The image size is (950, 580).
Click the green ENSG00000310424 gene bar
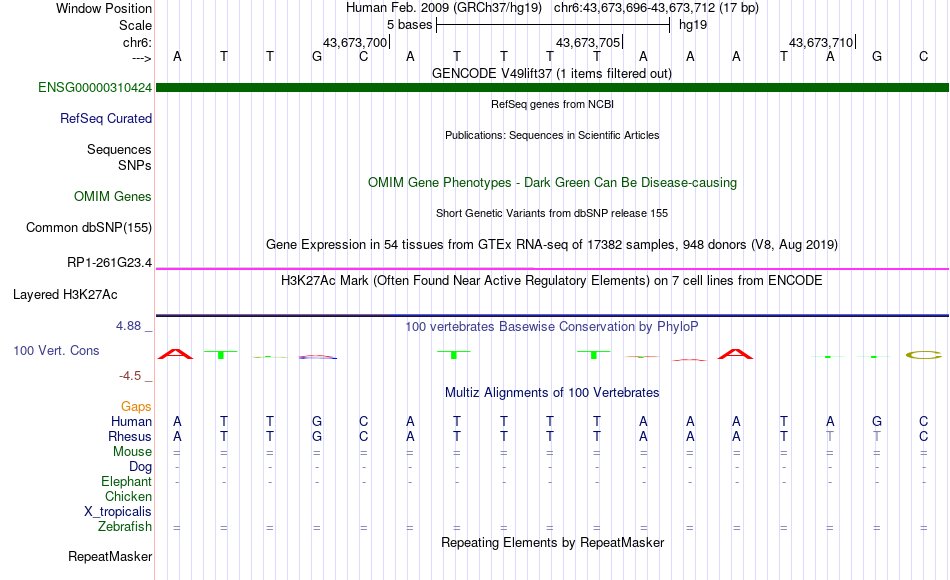(552, 87)
